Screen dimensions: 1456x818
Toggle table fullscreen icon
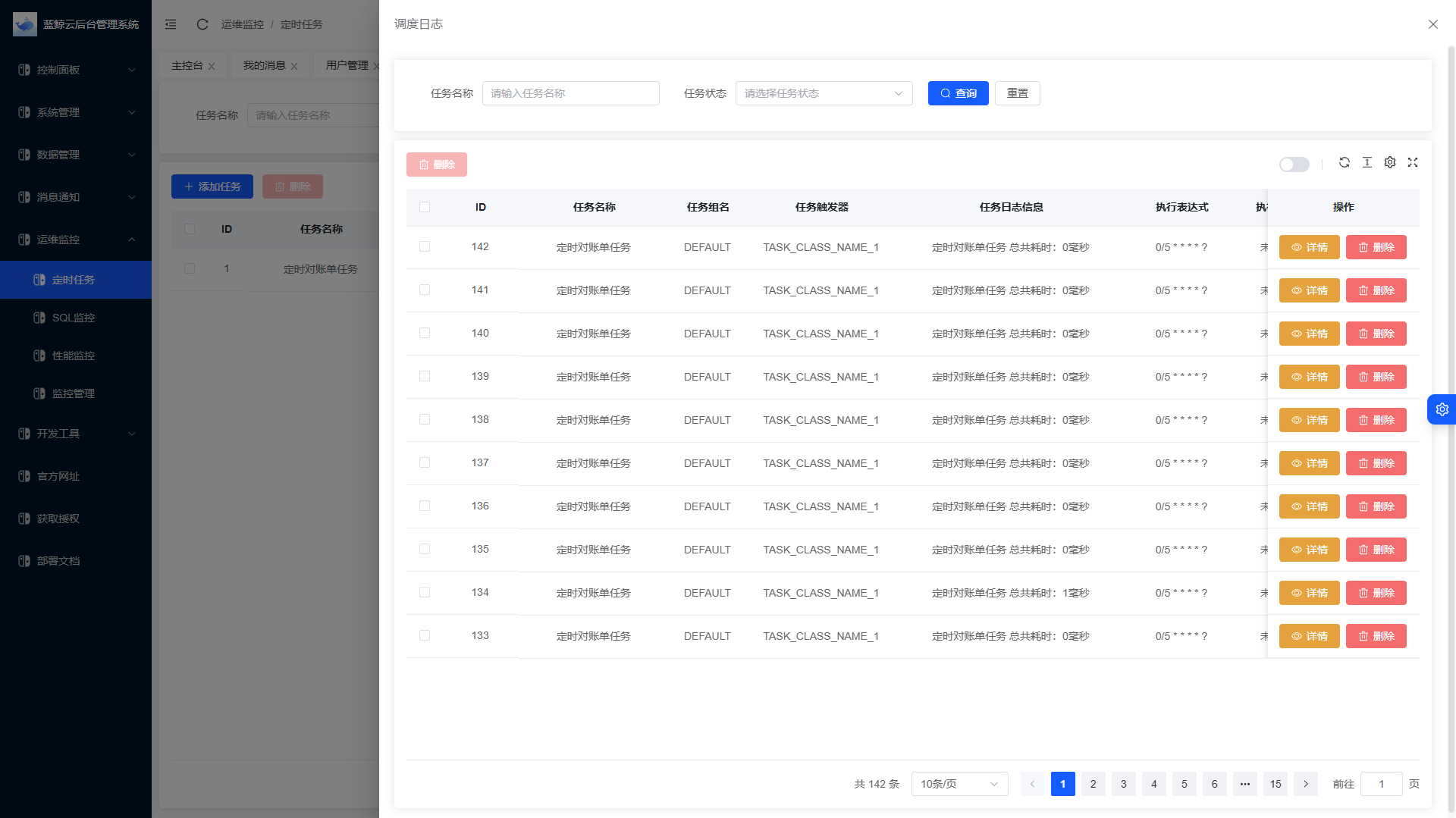(1412, 162)
